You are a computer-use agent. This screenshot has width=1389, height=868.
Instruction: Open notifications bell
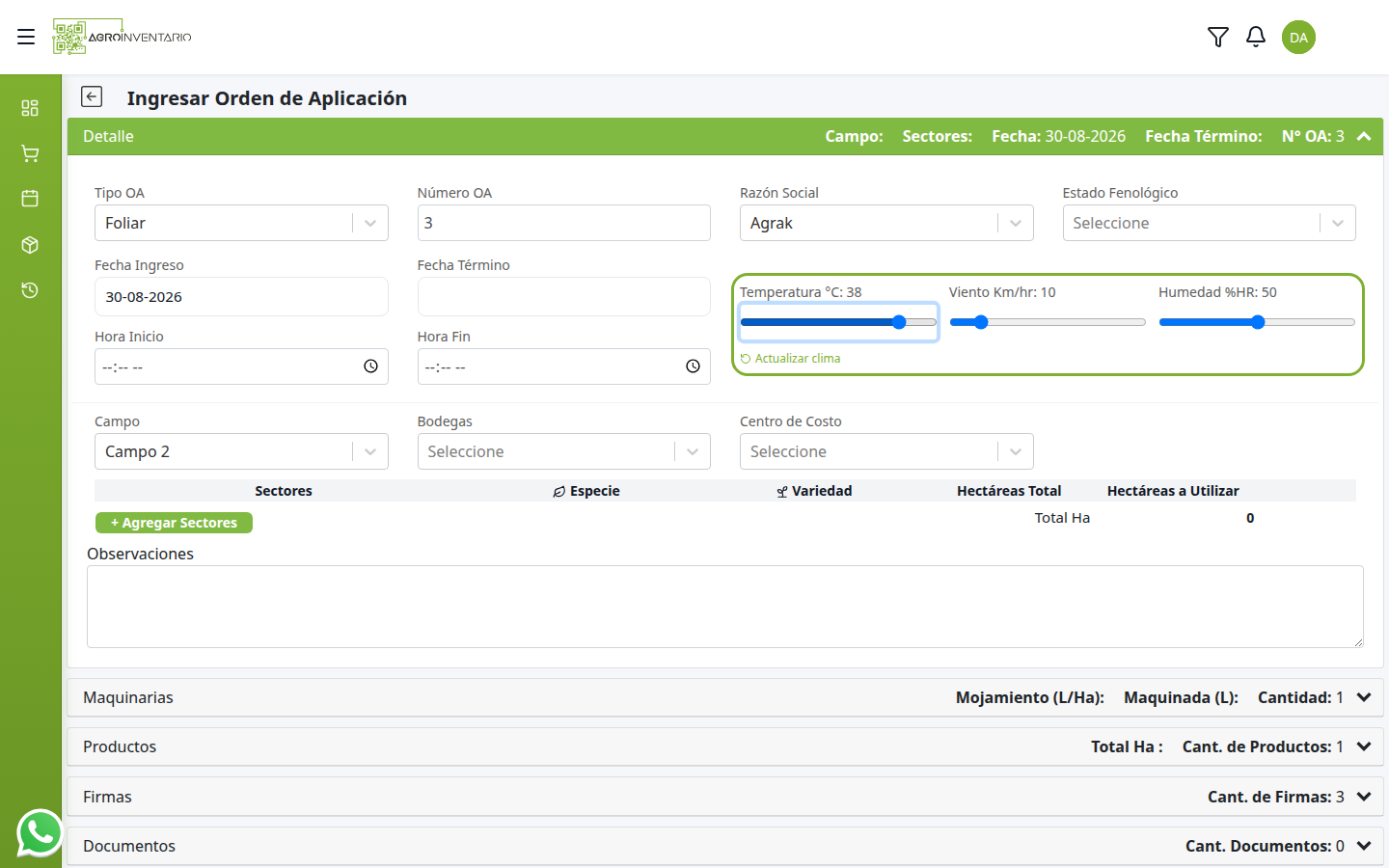pos(1256,37)
